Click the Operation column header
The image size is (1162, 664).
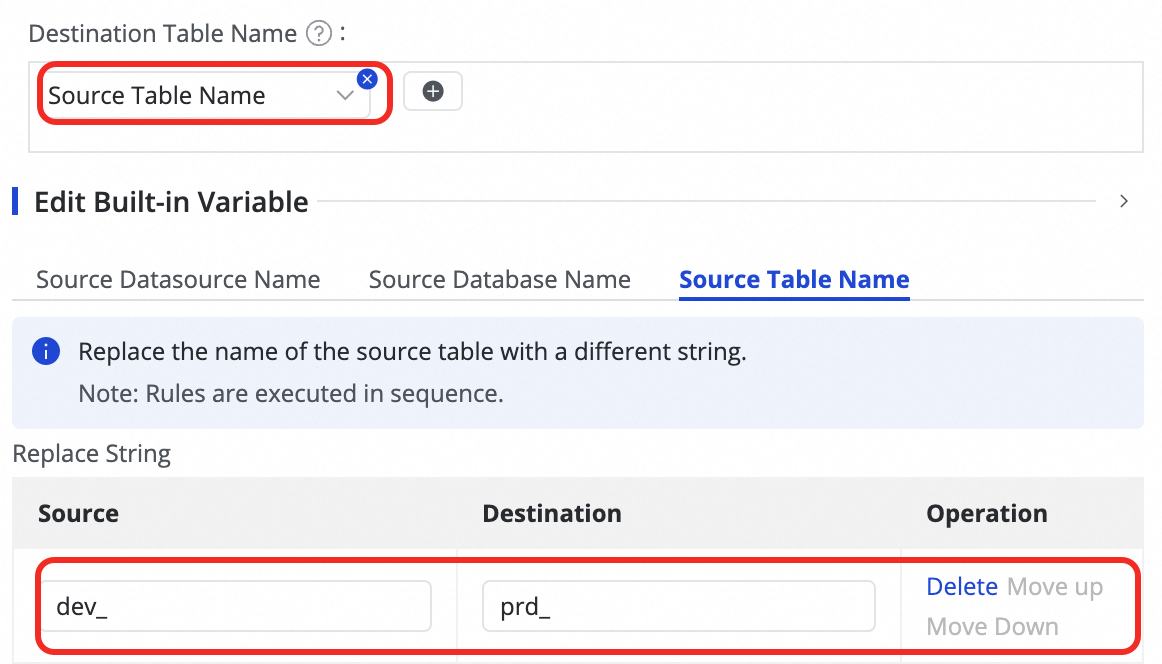coord(986,514)
